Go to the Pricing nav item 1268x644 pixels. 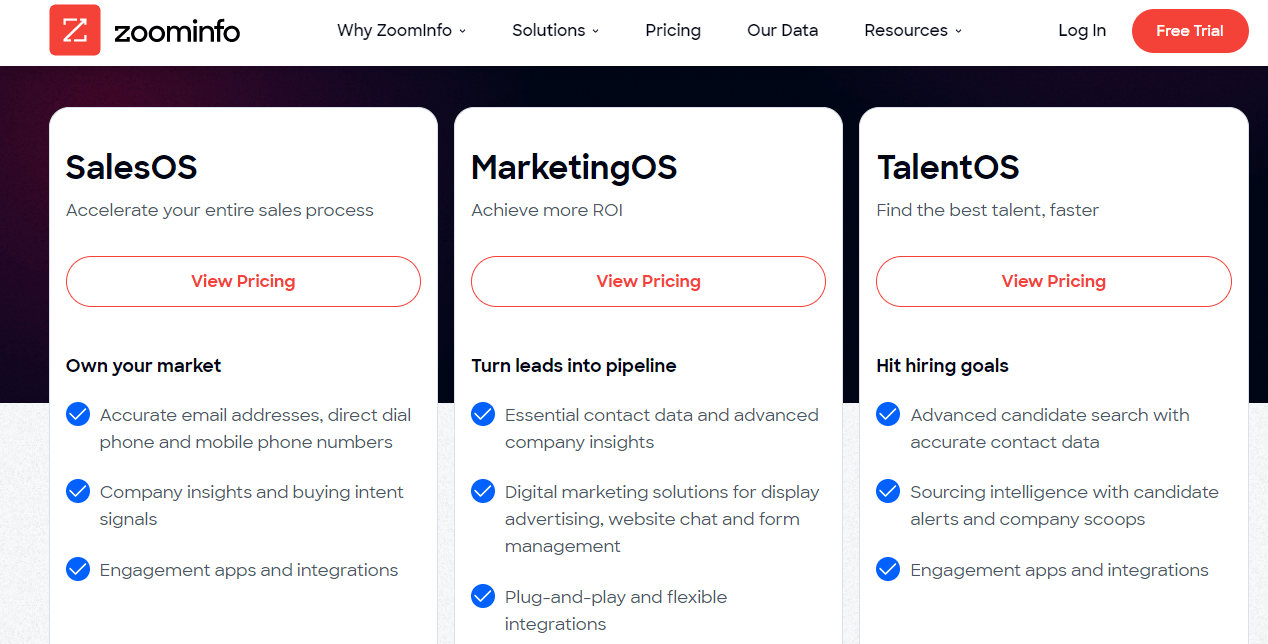coord(673,30)
